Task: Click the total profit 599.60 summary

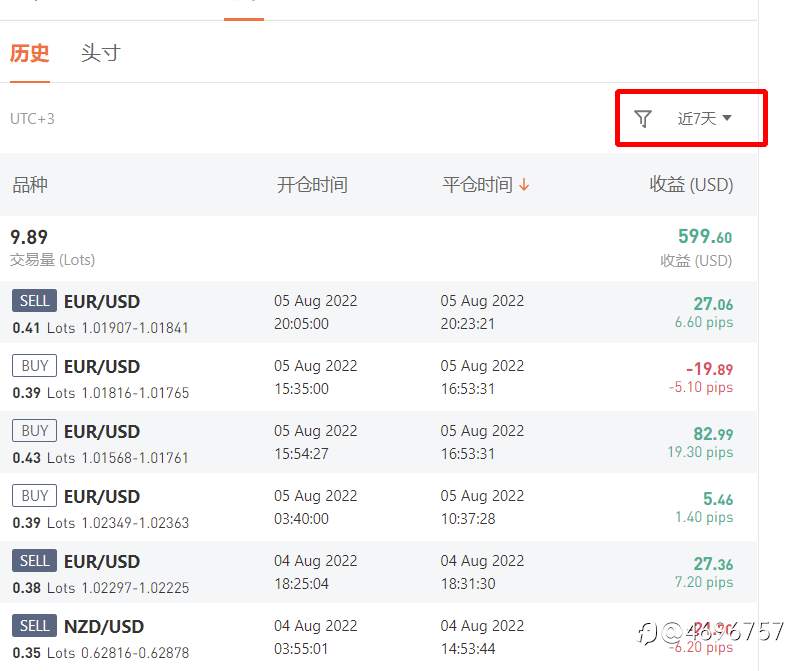Action: (705, 237)
